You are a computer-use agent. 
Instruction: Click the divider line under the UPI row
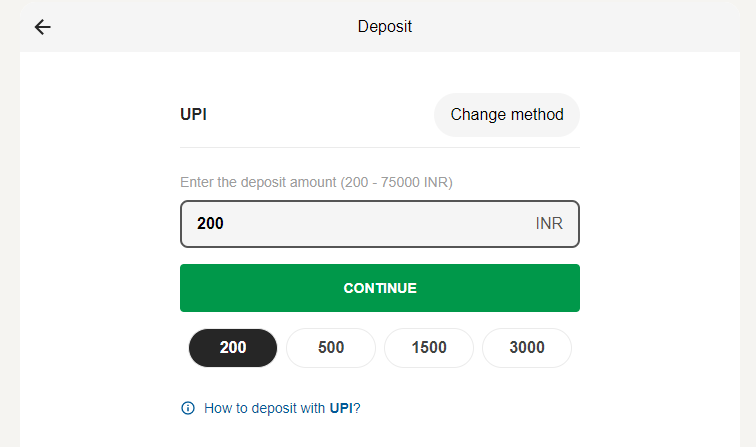pyautogui.click(x=380, y=148)
